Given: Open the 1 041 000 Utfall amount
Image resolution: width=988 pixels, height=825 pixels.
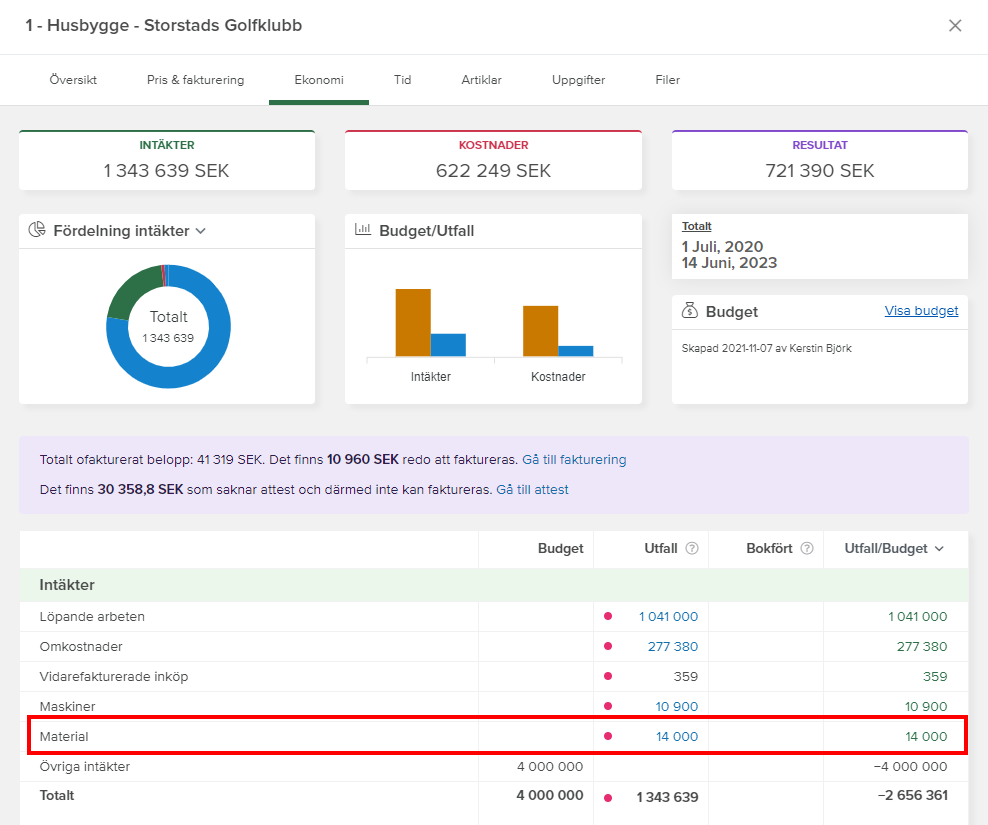Looking at the screenshot, I should point(668,617).
